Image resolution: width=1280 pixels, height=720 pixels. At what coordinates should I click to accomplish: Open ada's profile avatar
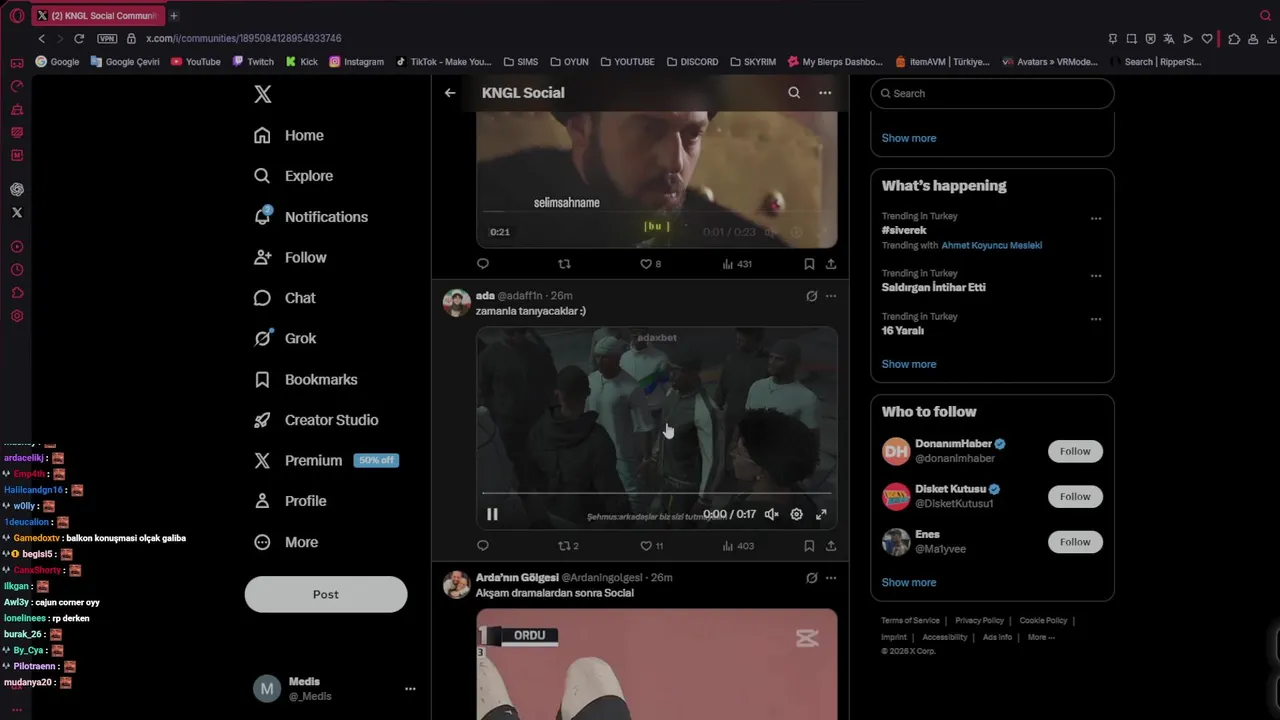pyautogui.click(x=457, y=303)
